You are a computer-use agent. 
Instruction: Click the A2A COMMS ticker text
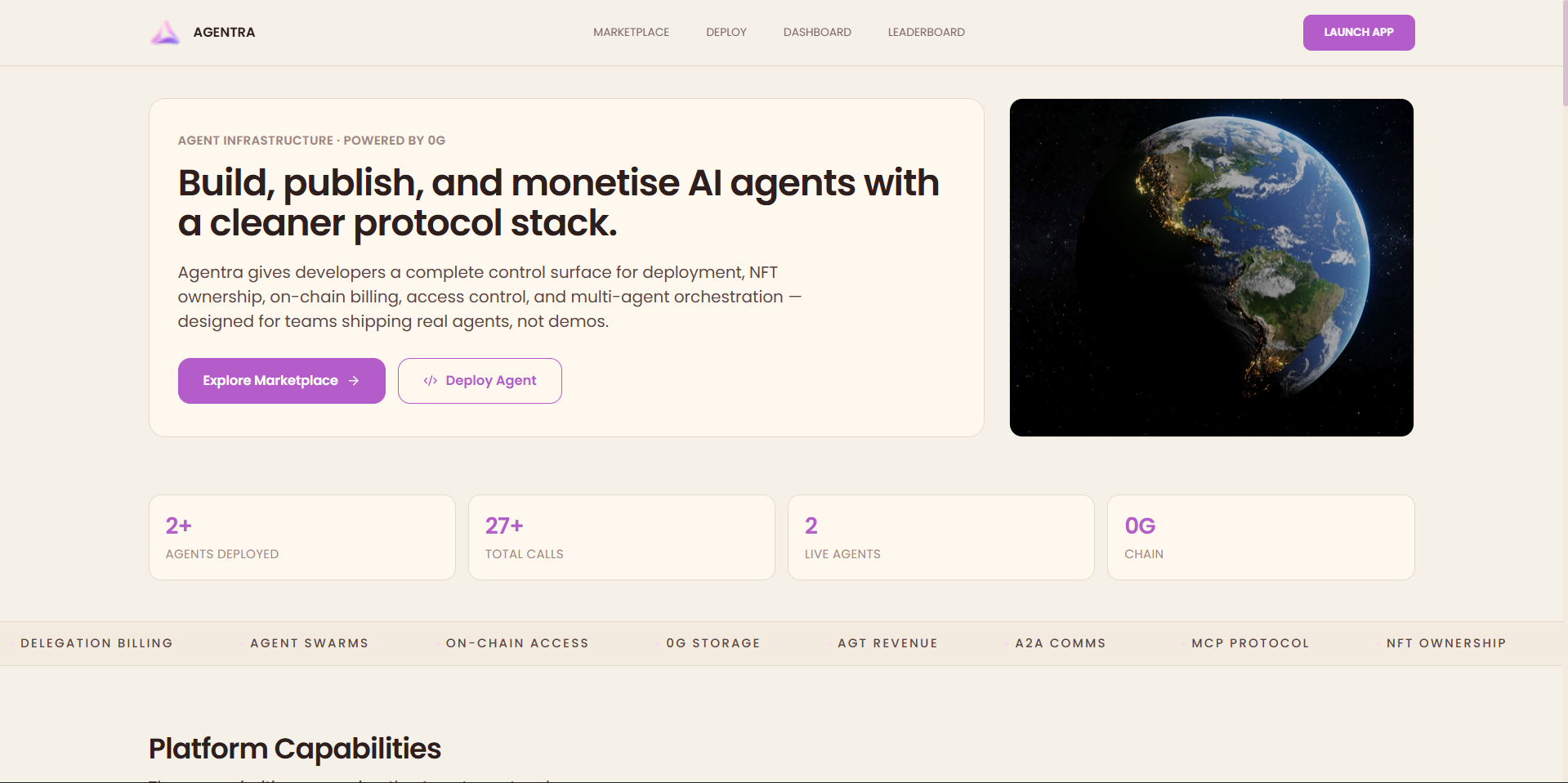click(x=1061, y=643)
